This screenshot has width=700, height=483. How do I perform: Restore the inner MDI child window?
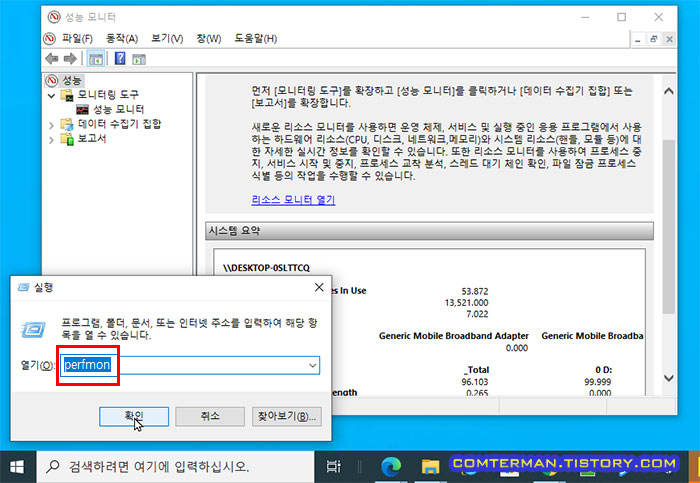coord(654,39)
